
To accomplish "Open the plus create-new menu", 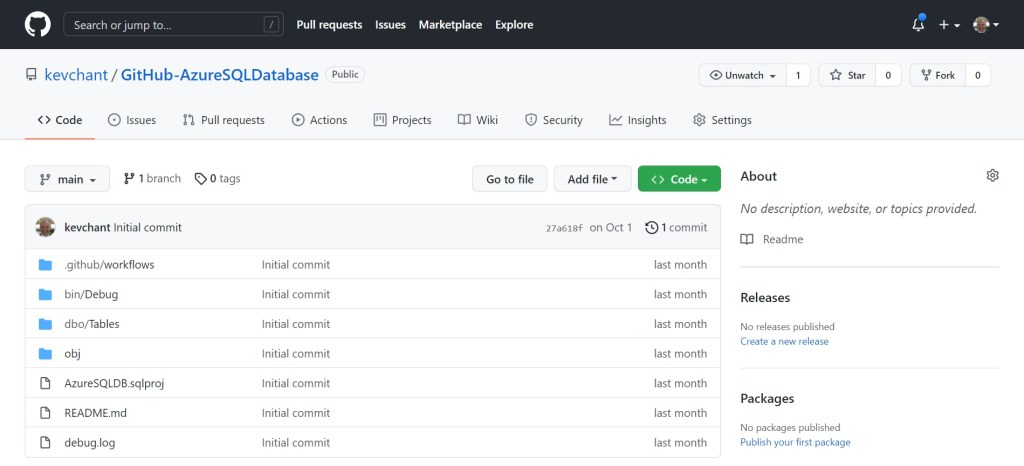I will coord(949,25).
